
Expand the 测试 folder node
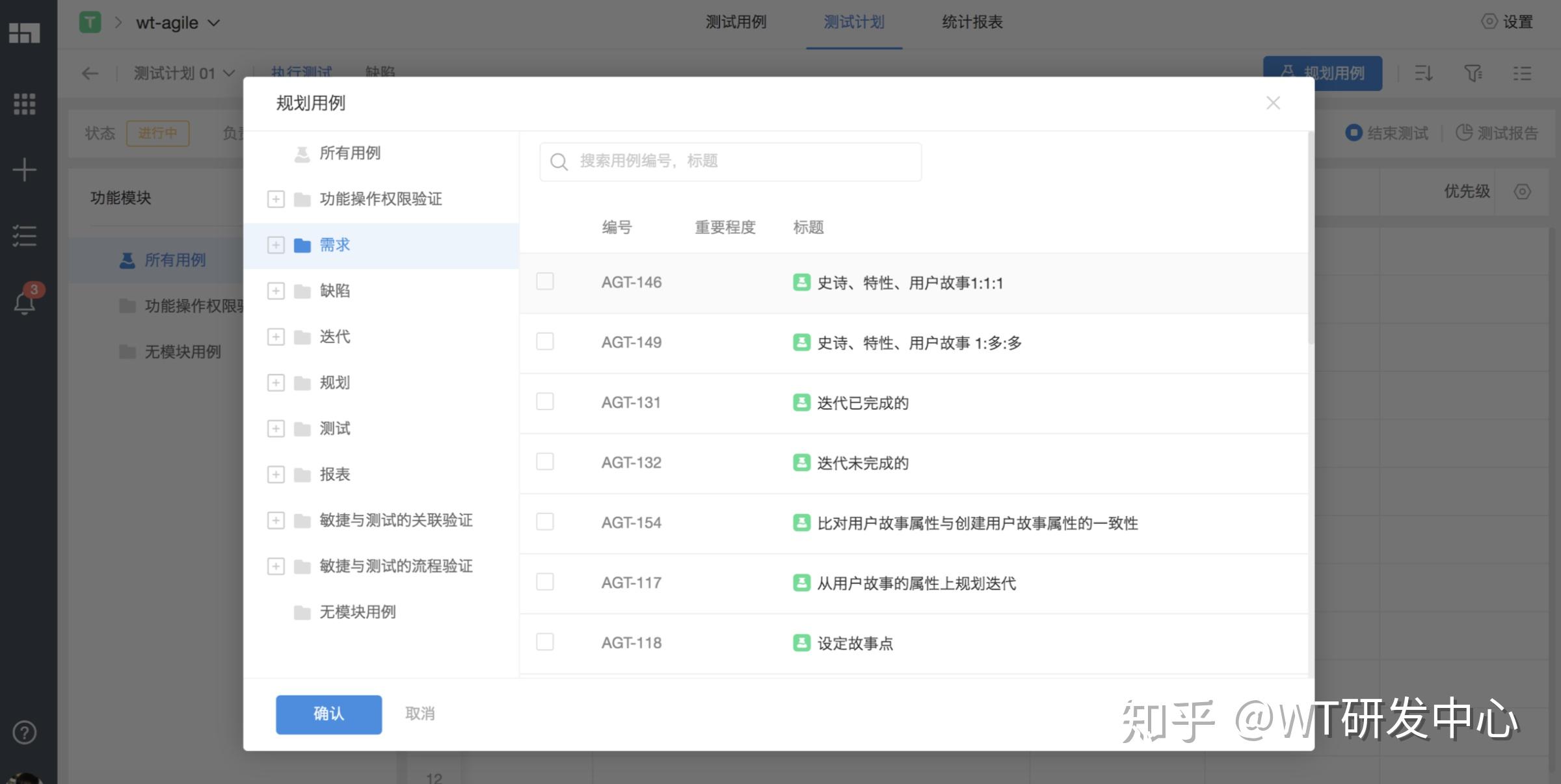pyautogui.click(x=276, y=428)
